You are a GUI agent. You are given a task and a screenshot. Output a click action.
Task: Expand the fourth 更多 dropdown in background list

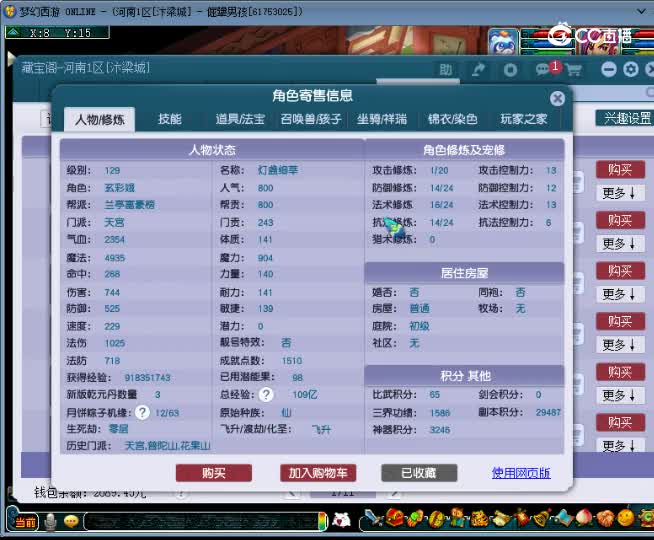pos(620,345)
